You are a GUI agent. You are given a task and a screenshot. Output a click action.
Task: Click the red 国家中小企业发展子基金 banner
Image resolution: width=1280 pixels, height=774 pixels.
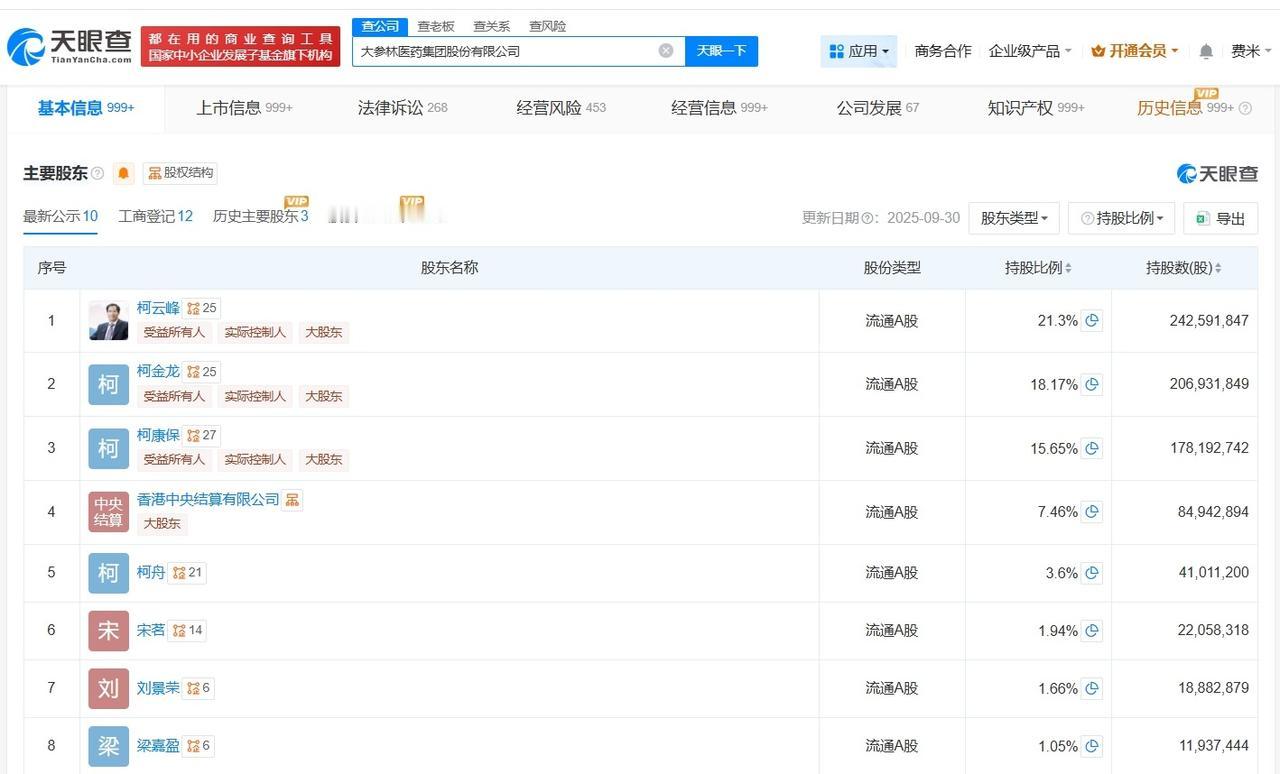pyautogui.click(x=240, y=46)
